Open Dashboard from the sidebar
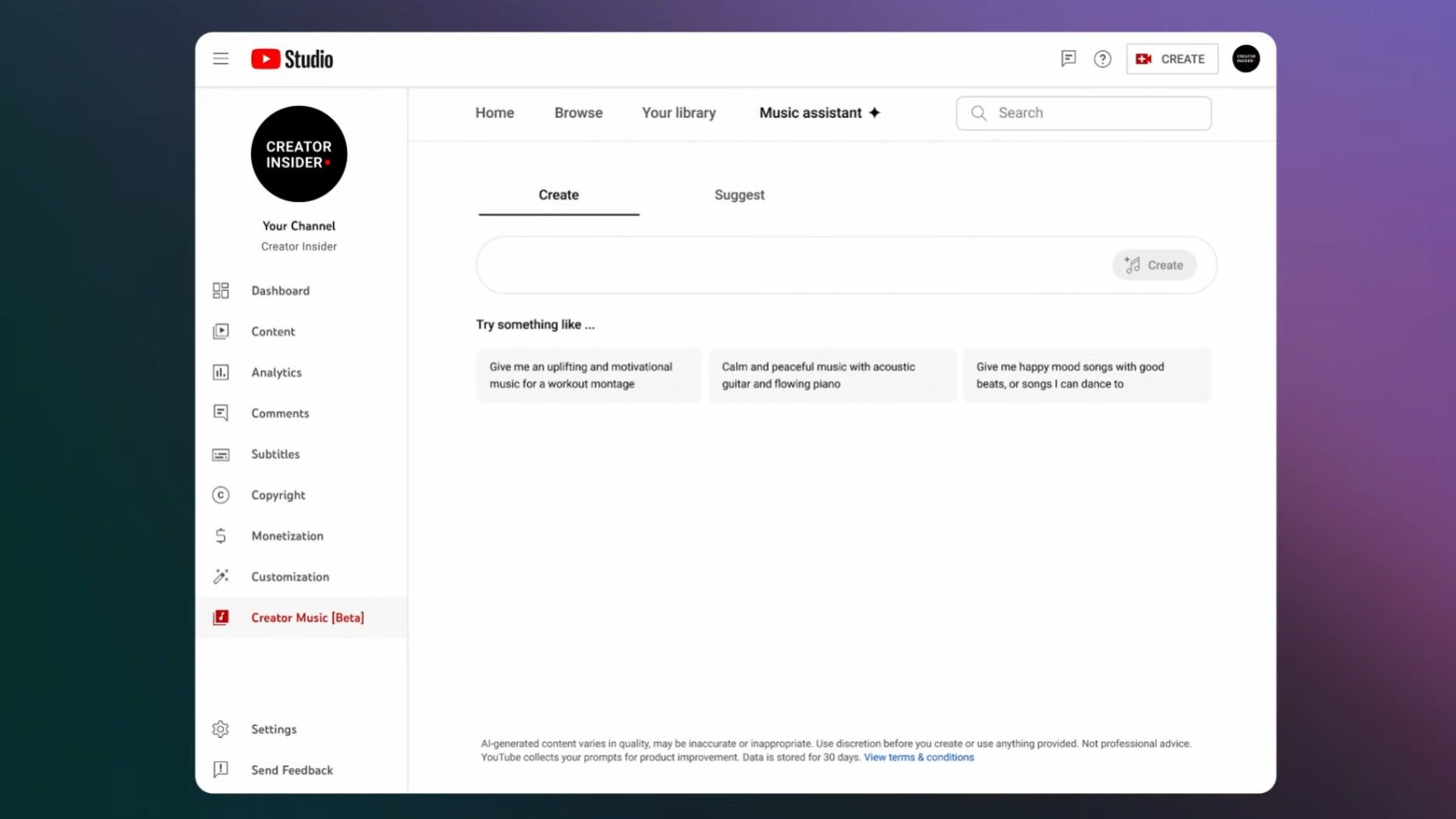The width and height of the screenshot is (1456, 819). point(280,291)
